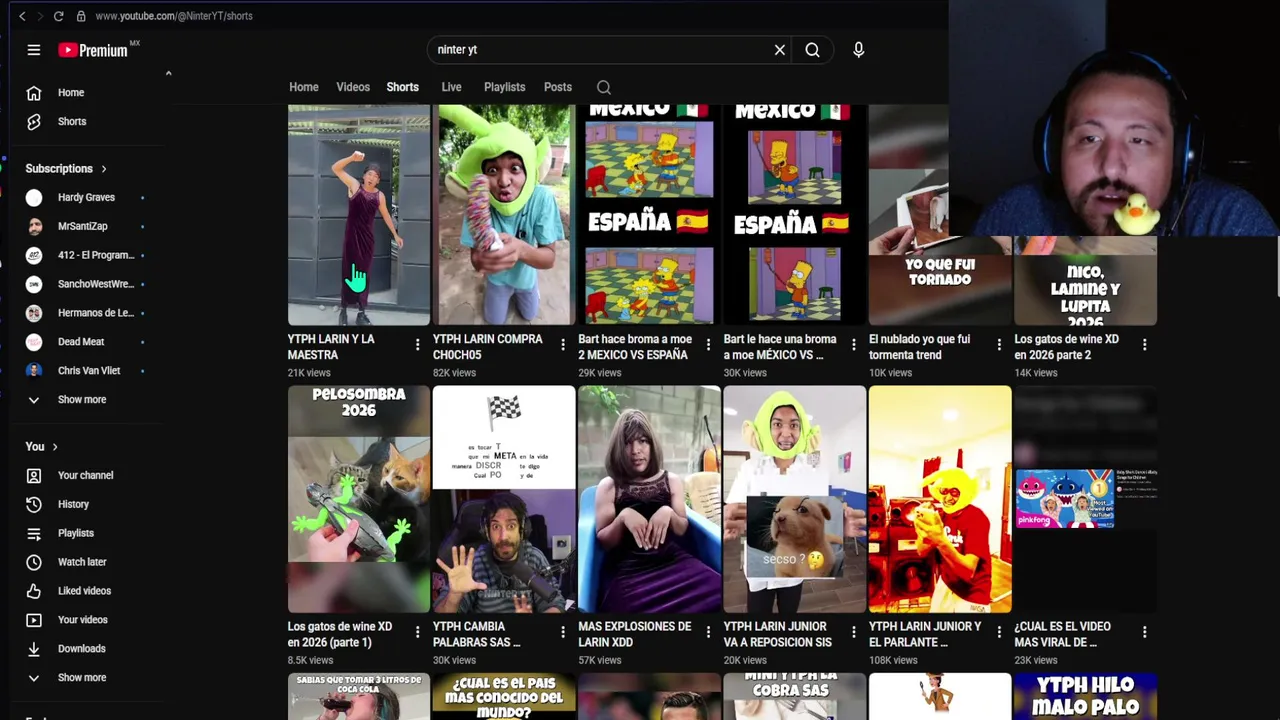
Task: Click the browser address bar URL
Action: point(173,16)
